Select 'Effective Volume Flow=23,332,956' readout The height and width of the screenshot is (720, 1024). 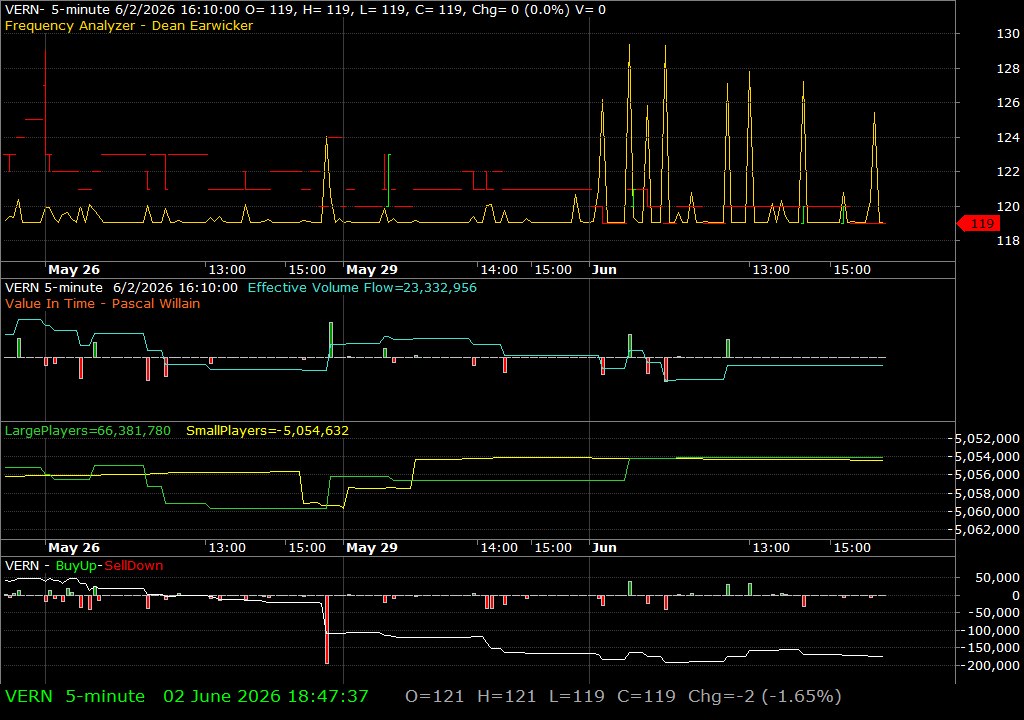tap(362, 287)
